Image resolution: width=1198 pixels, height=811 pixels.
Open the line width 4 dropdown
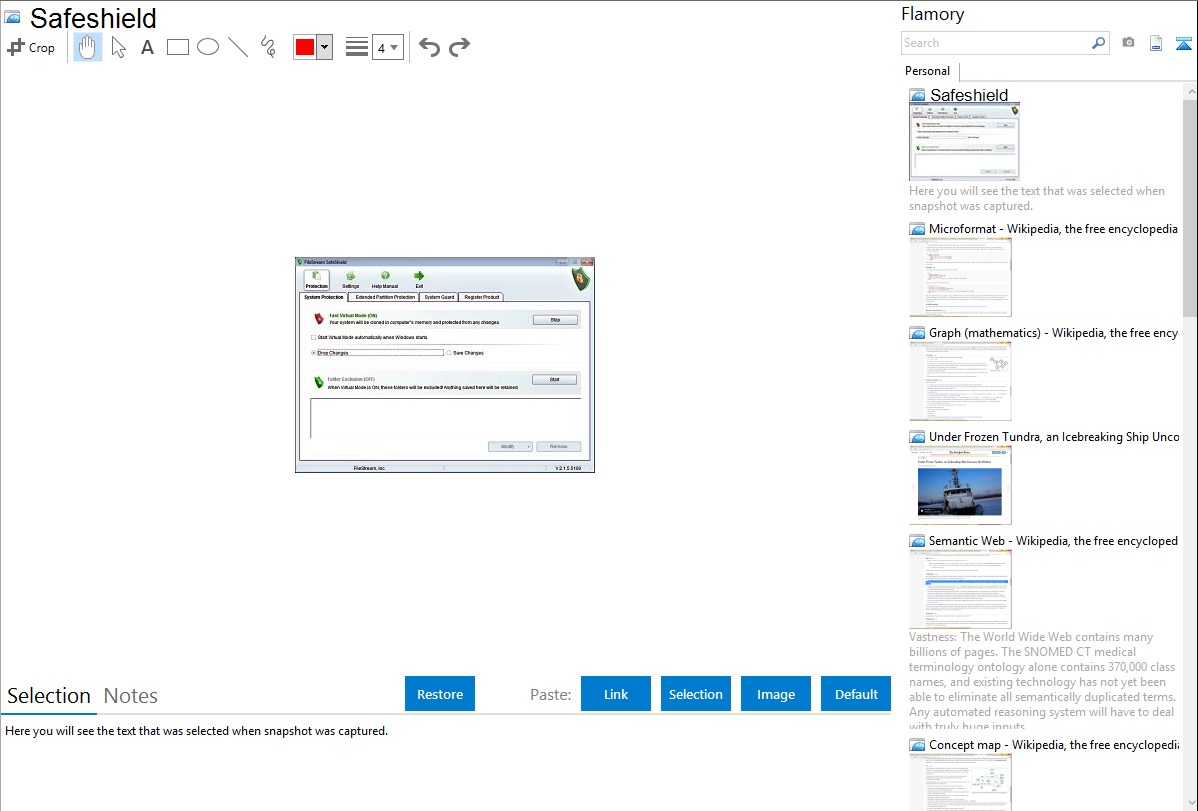387,47
